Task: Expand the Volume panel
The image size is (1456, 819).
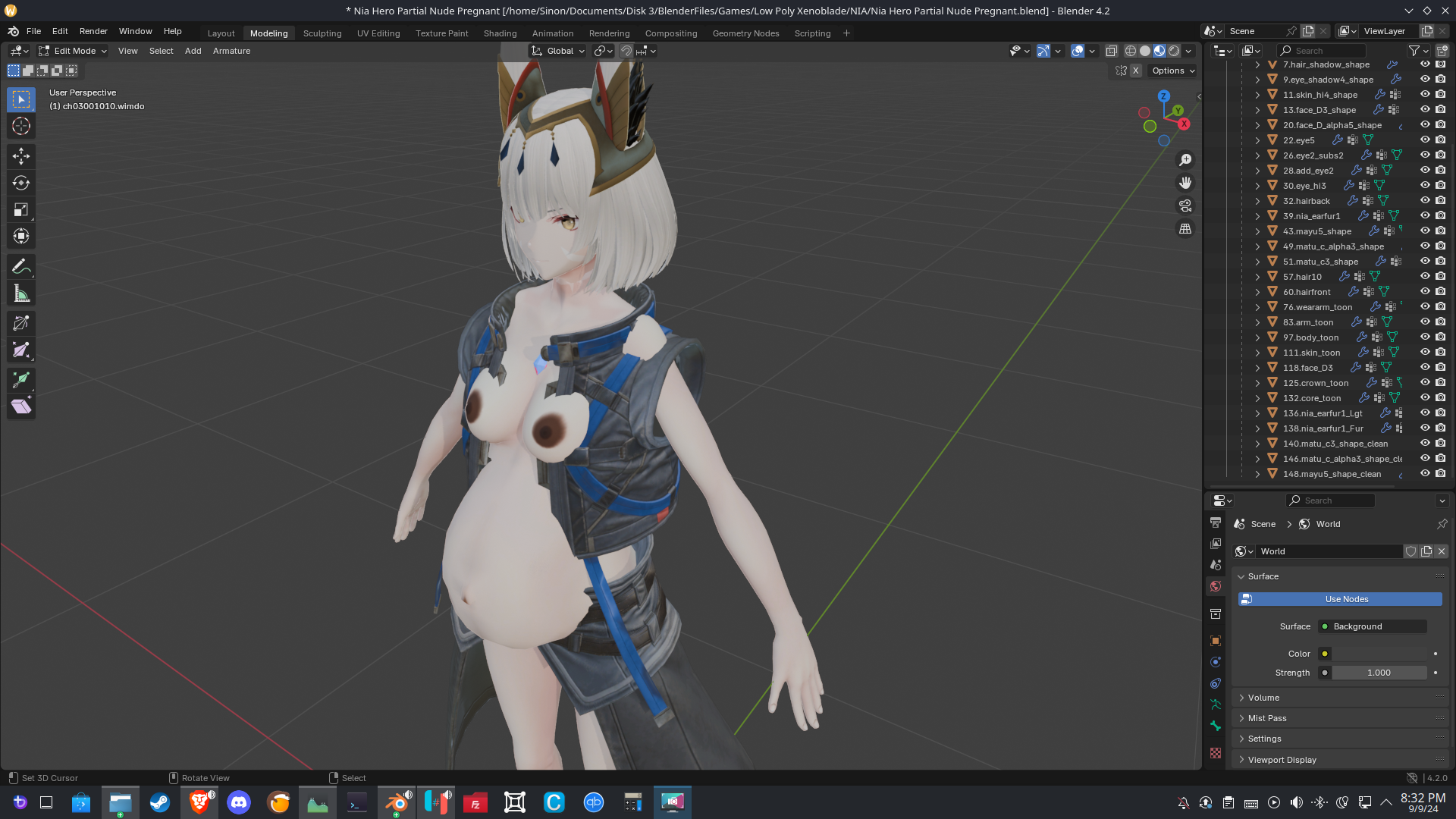Action: (1340, 698)
